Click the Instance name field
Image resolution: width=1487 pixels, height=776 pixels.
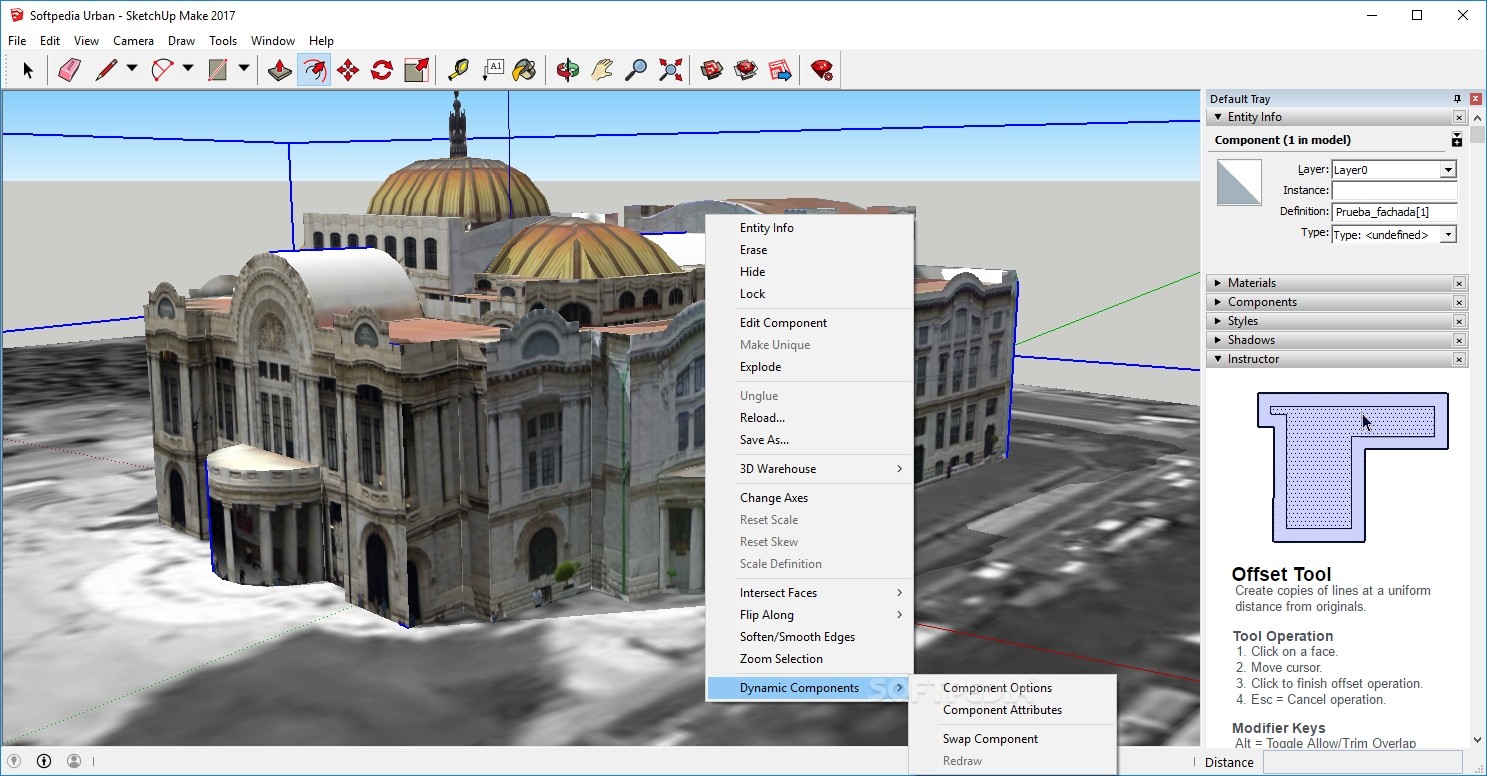[1394, 190]
